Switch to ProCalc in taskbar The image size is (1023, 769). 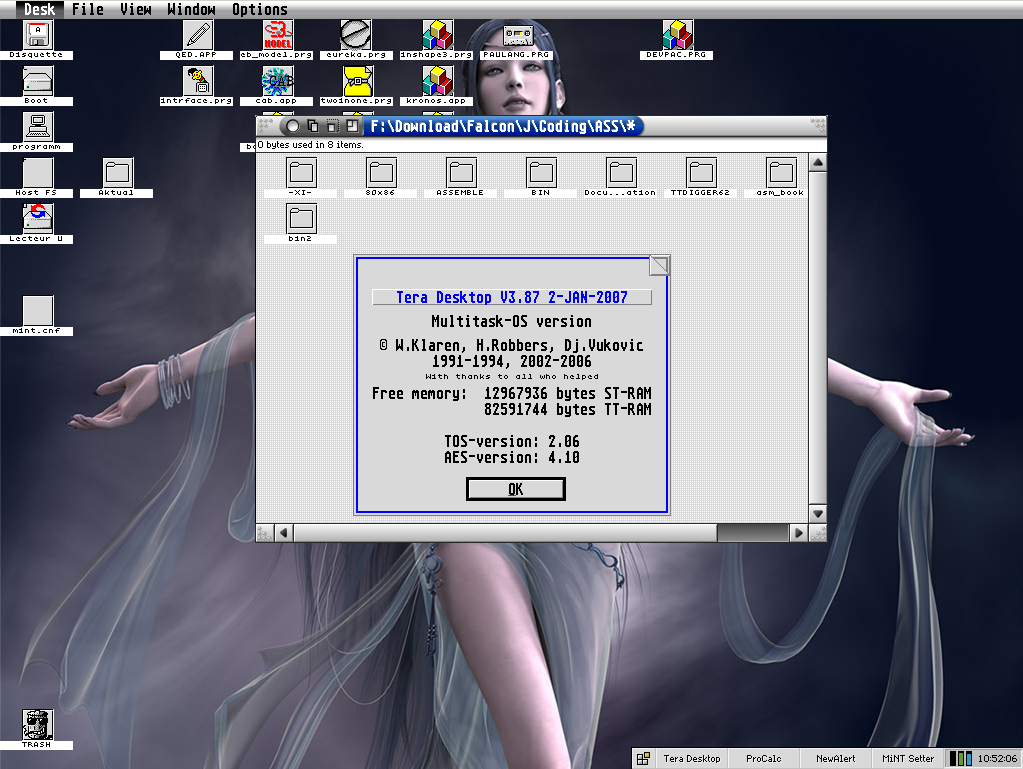[x=763, y=759]
